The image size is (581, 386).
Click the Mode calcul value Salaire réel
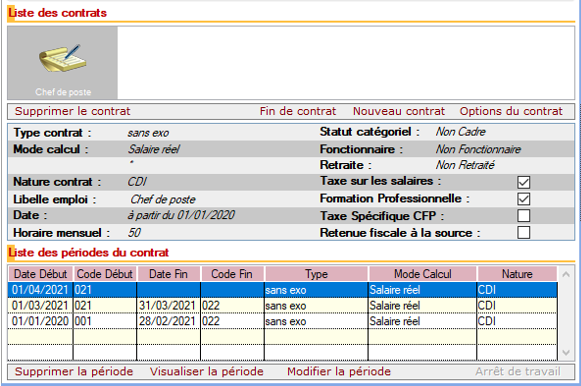[154, 149]
